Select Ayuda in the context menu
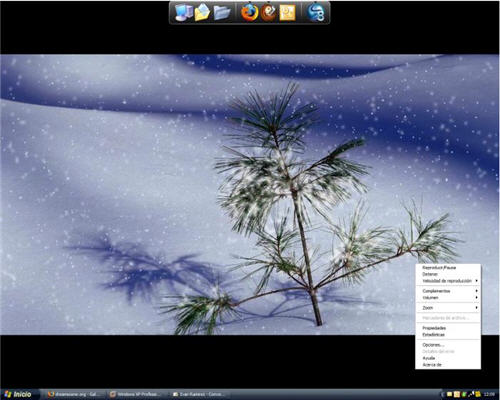 click(448, 358)
